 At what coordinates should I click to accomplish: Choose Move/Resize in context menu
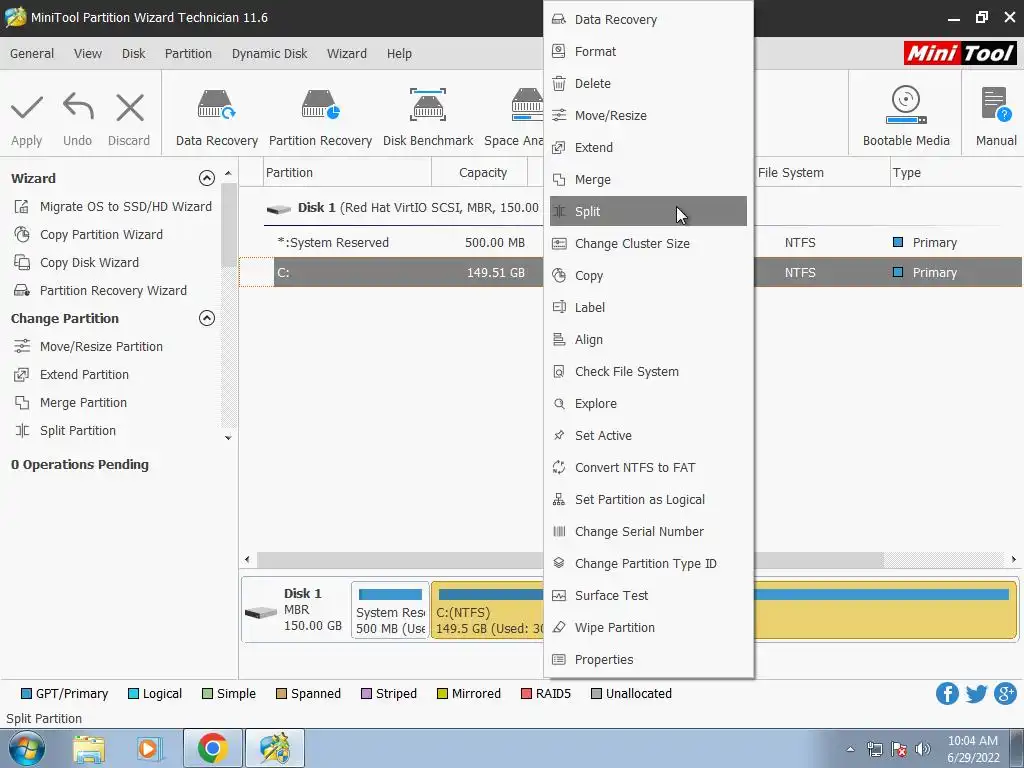pos(648,116)
